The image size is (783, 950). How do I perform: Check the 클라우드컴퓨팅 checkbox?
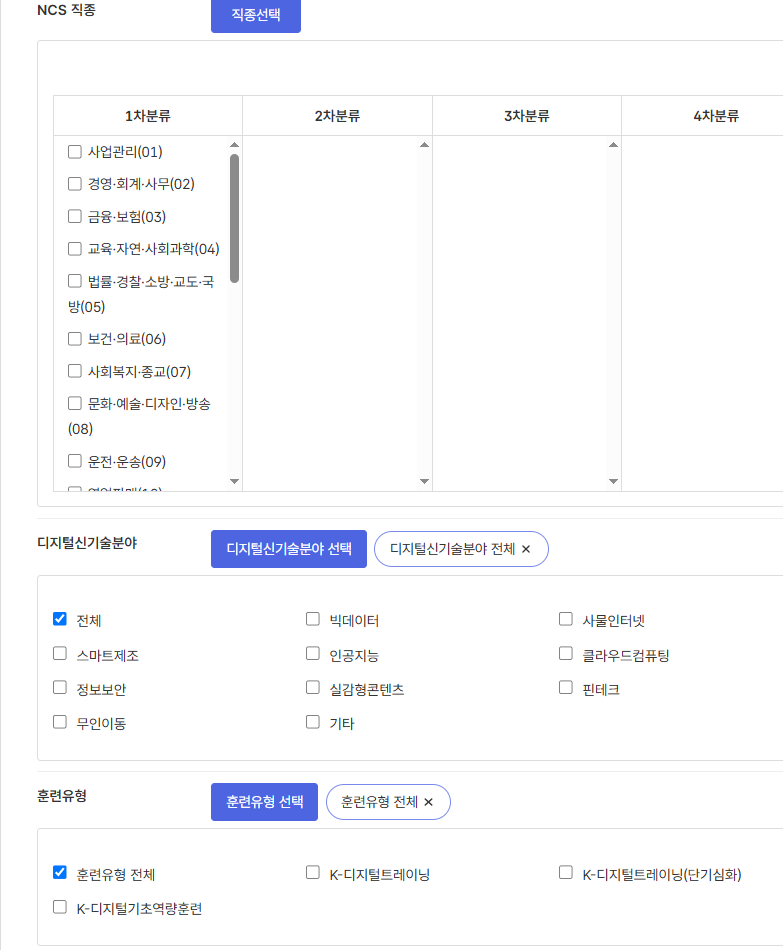tap(565, 653)
